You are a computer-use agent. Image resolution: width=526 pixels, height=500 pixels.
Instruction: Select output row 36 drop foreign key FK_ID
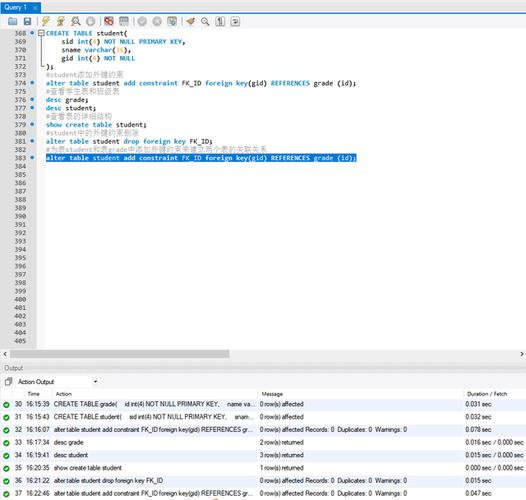point(263,481)
